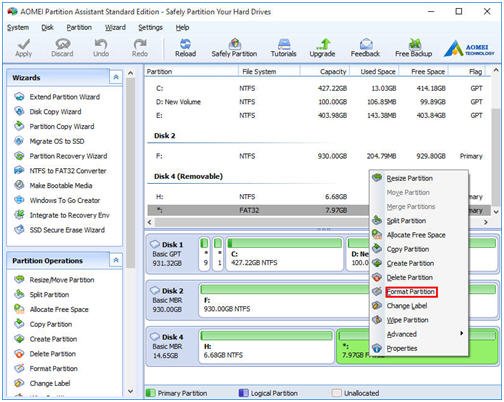
Task: Choose Format Partition in context menu
Action: [411, 292]
